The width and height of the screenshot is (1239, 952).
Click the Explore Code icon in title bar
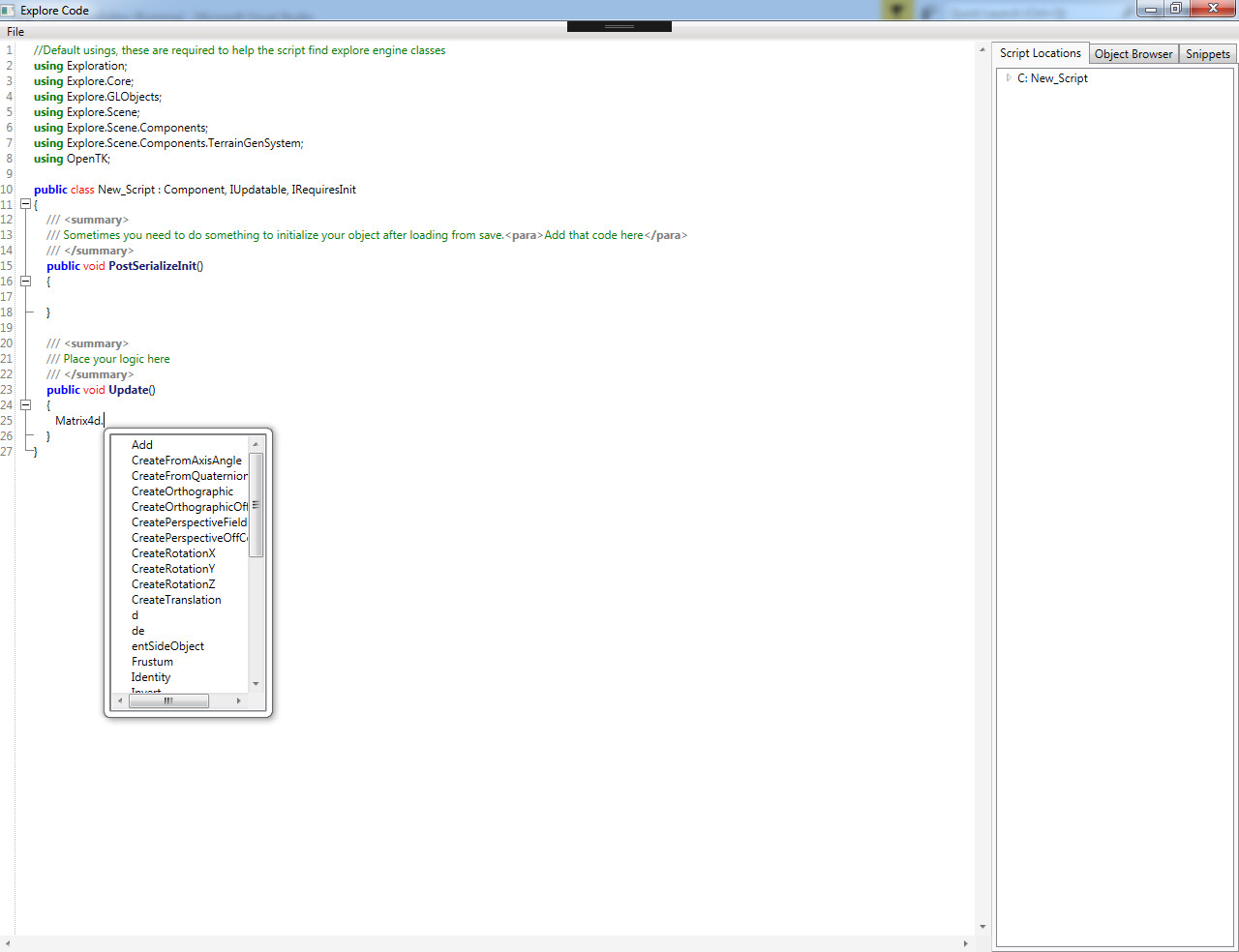(10, 9)
